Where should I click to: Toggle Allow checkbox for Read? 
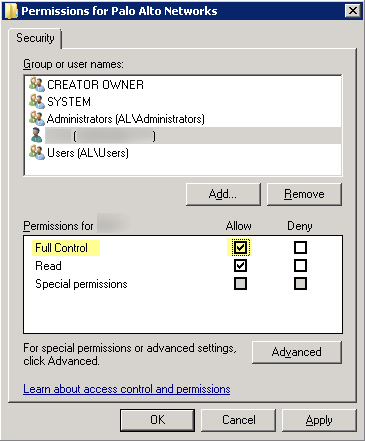pyautogui.click(x=240, y=266)
